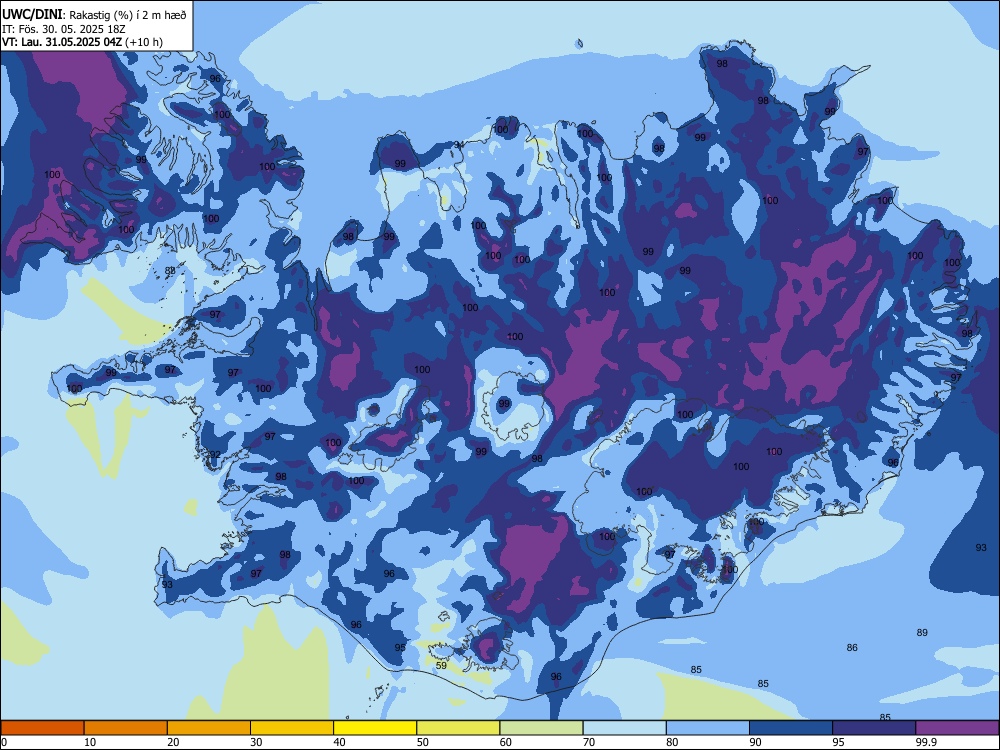
Task: Click the map value 92 on the west coast
Action: [x=216, y=455]
